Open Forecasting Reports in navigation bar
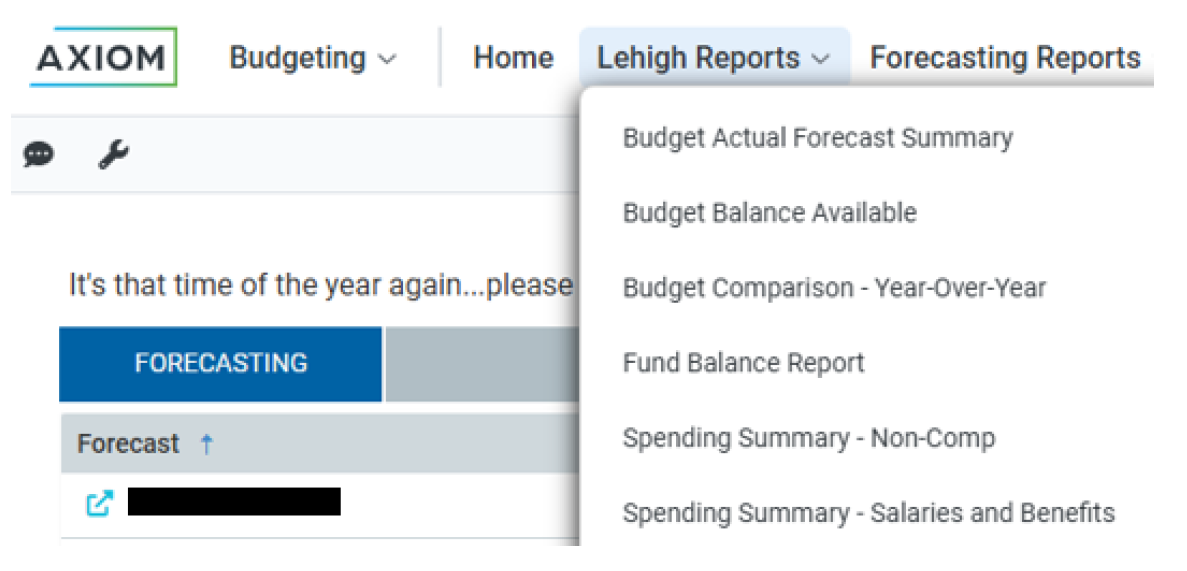The image size is (1187, 571). tap(1005, 58)
